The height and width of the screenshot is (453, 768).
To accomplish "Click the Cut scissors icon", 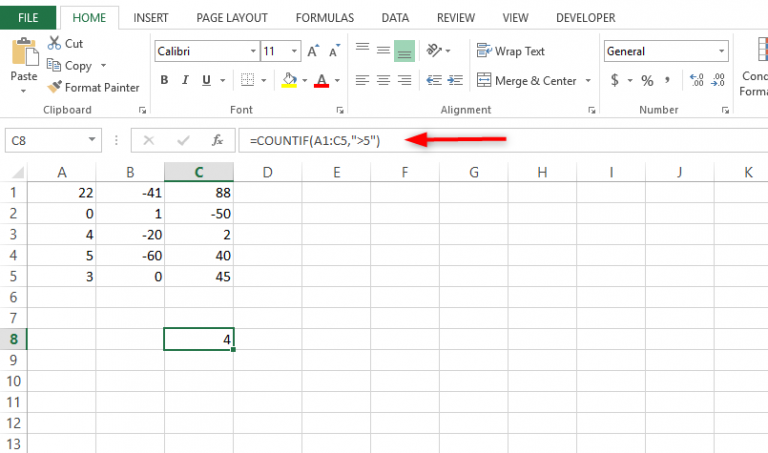I will point(55,43).
